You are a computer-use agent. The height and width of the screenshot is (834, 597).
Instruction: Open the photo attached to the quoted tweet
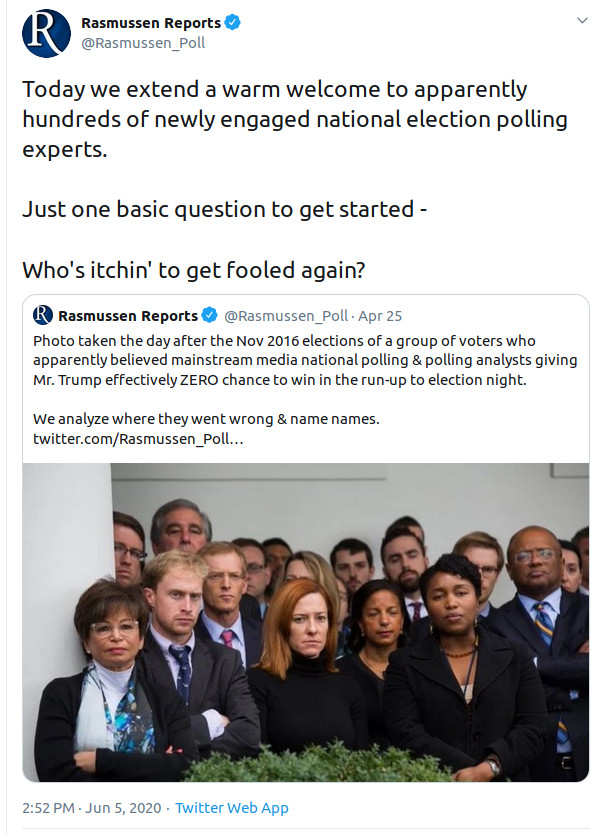click(300, 620)
